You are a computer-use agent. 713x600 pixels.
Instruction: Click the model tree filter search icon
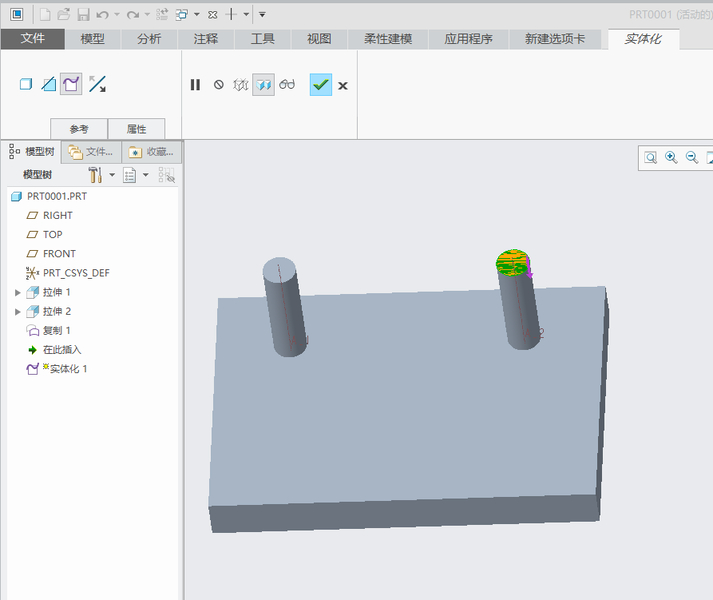point(166,175)
